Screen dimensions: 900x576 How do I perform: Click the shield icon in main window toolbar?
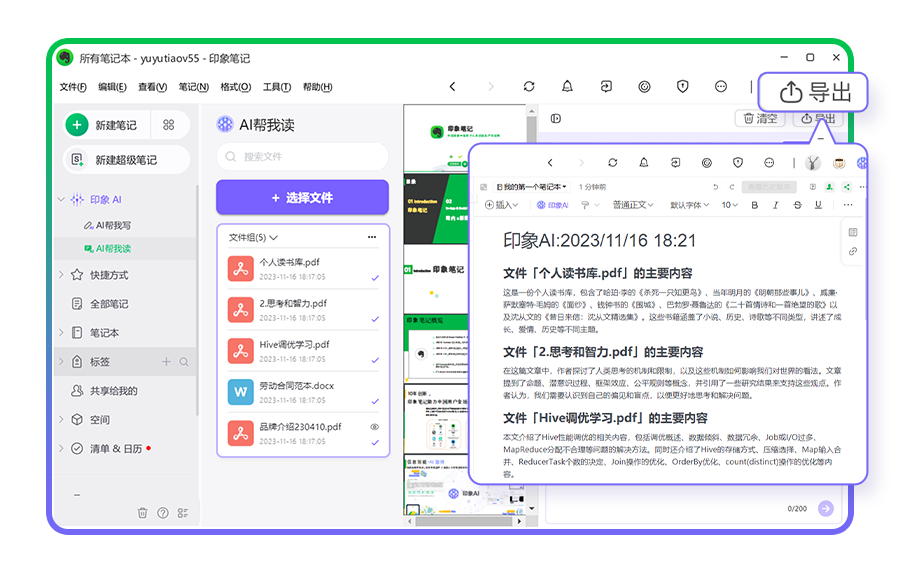coord(682,86)
